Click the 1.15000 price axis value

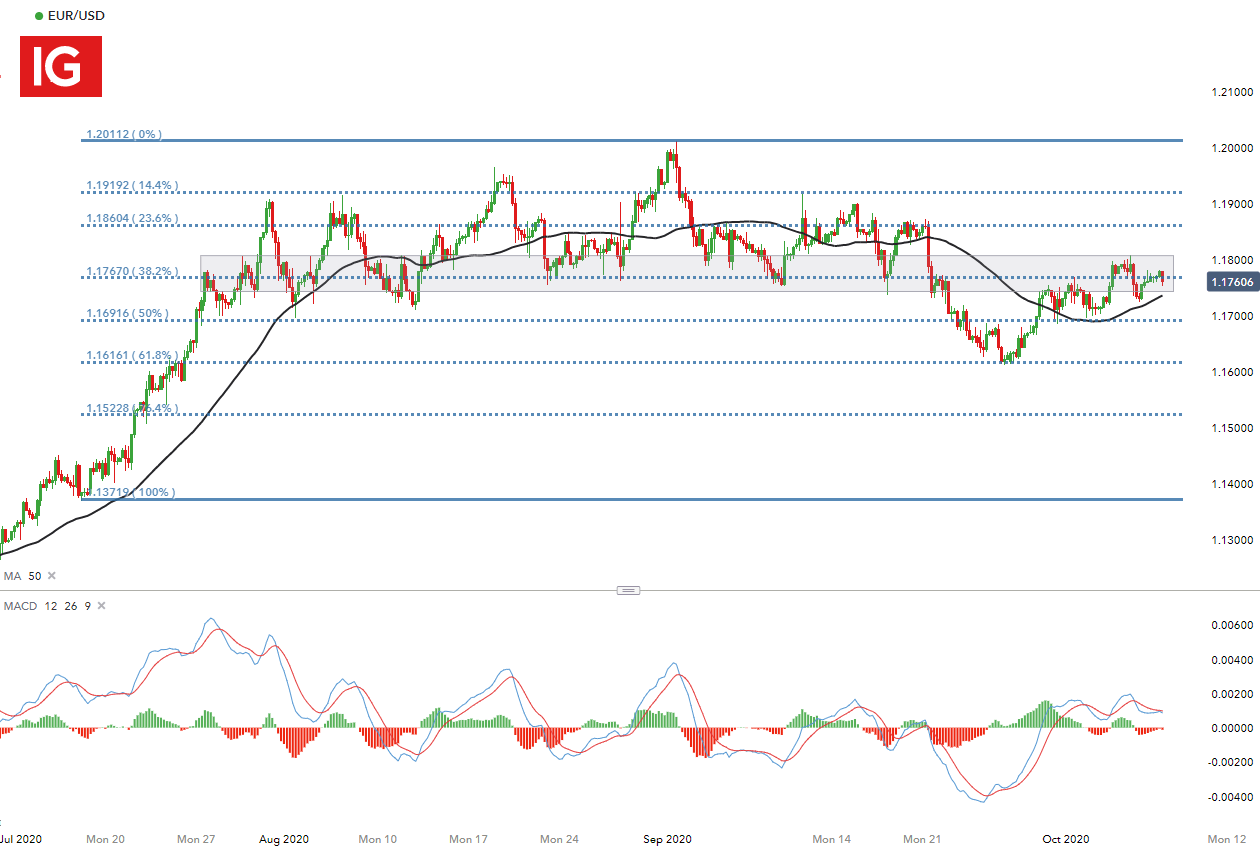[x=1232, y=428]
